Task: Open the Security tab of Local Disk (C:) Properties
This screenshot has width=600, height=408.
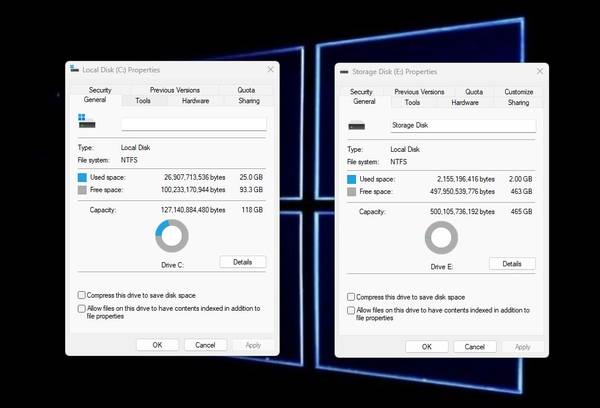Action: (98, 90)
